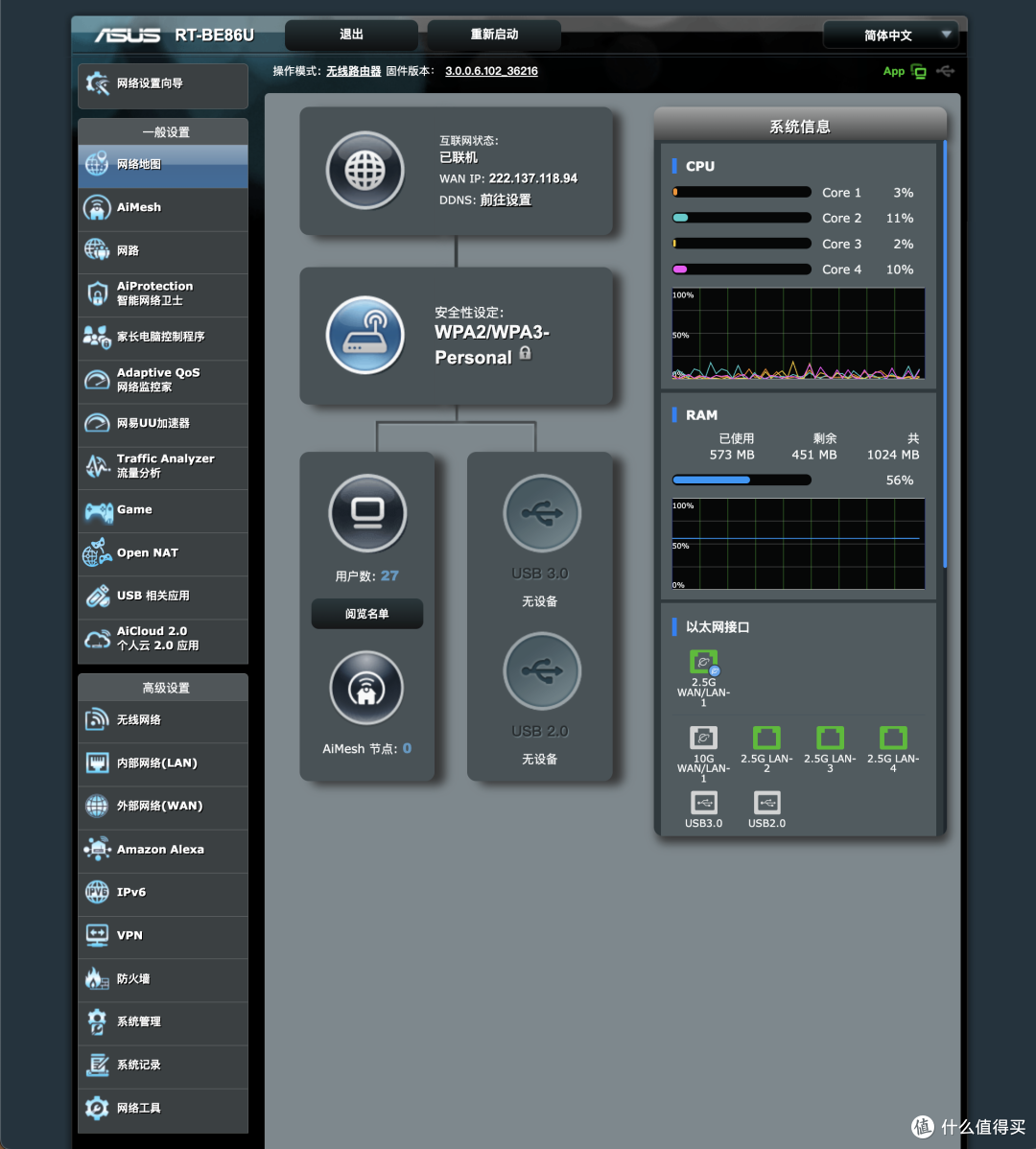The image size is (1036, 1149).
Task: Open 网络工具 menu item
Action: (x=163, y=1109)
